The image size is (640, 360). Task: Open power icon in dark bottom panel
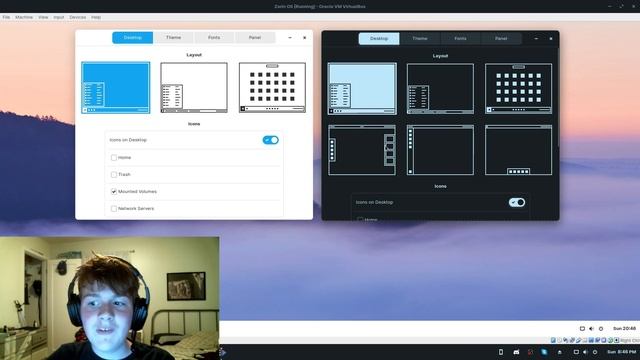point(595,352)
